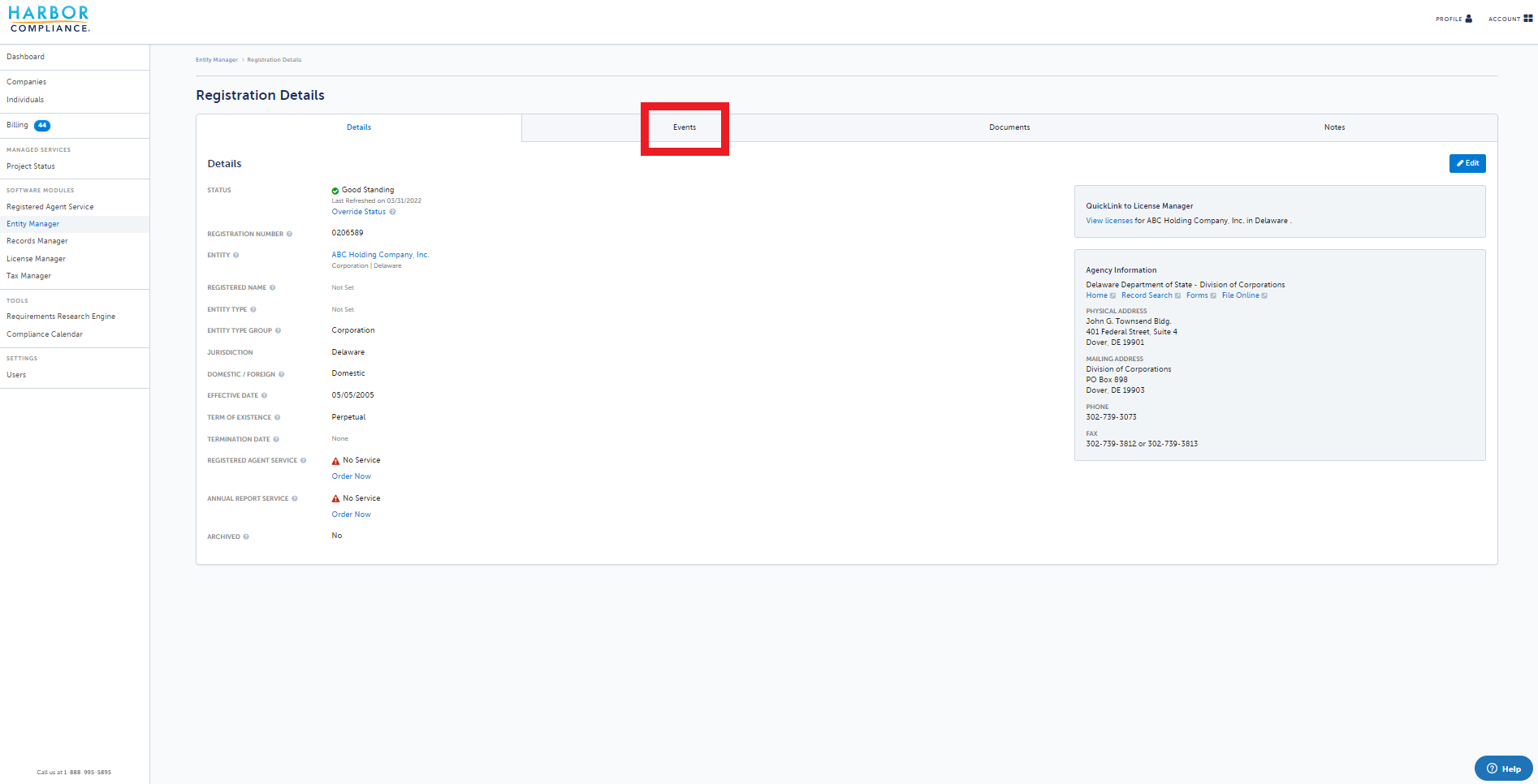Open agency Record Search link

click(x=1147, y=295)
